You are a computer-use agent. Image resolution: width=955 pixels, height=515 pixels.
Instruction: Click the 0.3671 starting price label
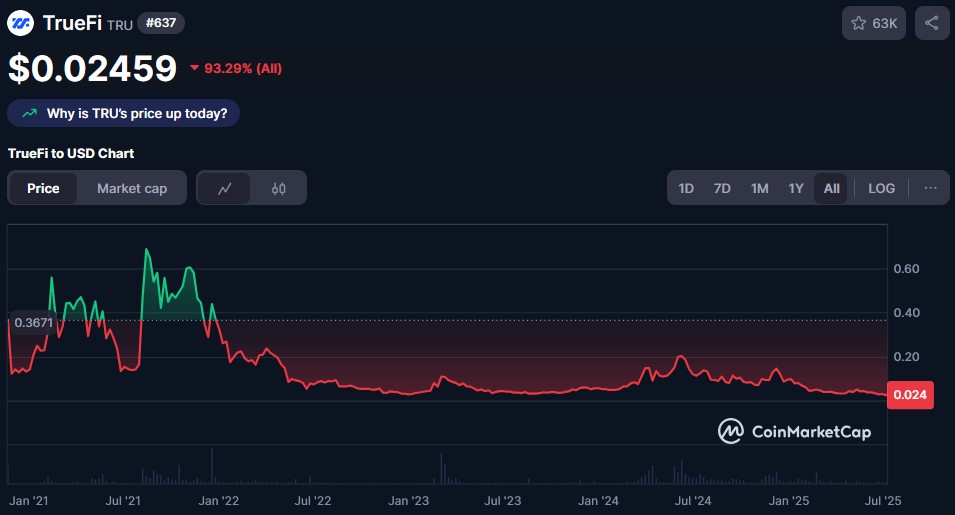tap(33, 323)
